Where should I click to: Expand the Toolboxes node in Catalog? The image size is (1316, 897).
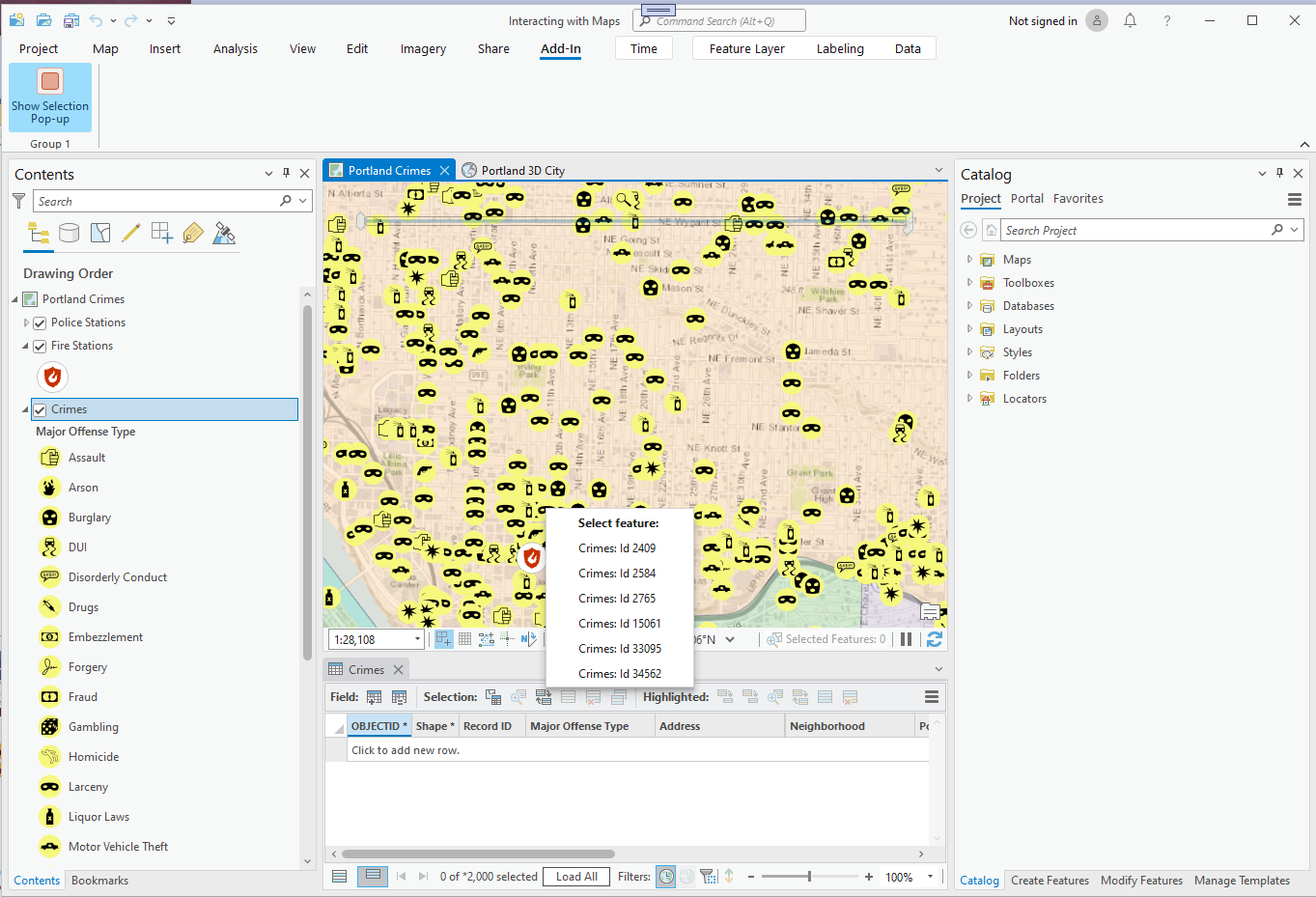[x=969, y=283]
